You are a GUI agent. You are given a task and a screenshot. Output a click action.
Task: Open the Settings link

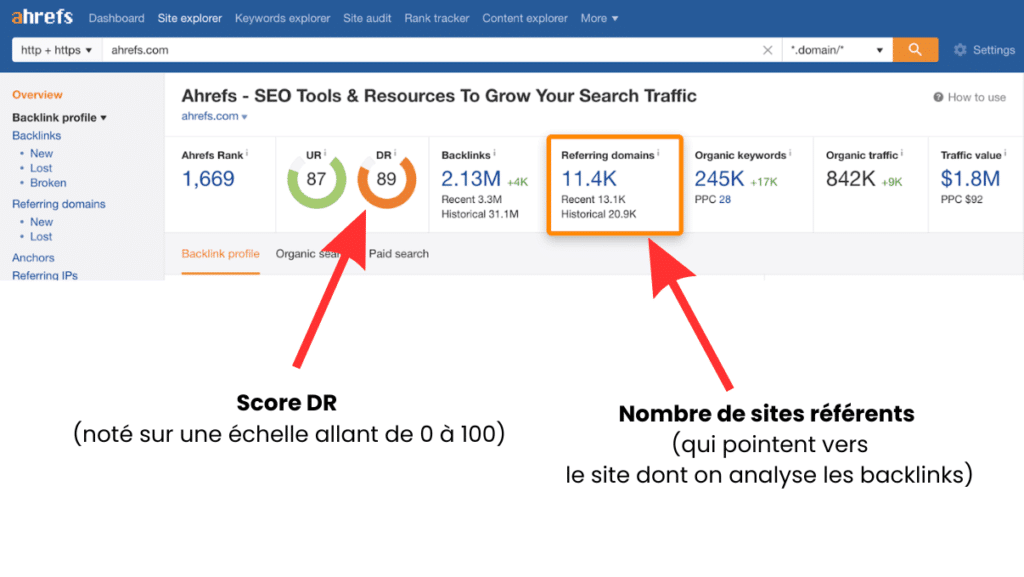pyautogui.click(x=993, y=50)
